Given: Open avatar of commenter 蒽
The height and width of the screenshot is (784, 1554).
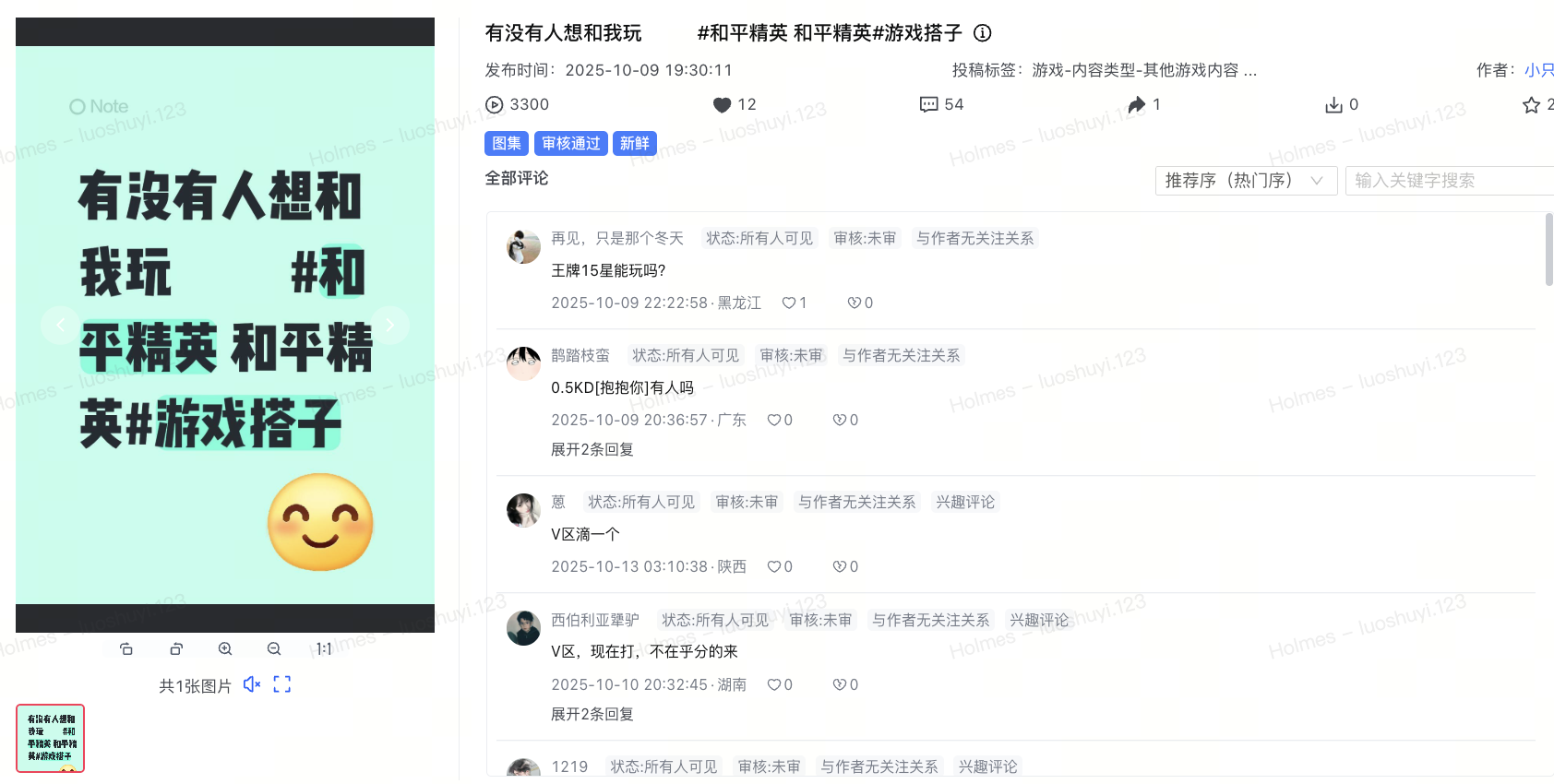Looking at the screenshot, I should tap(523, 511).
